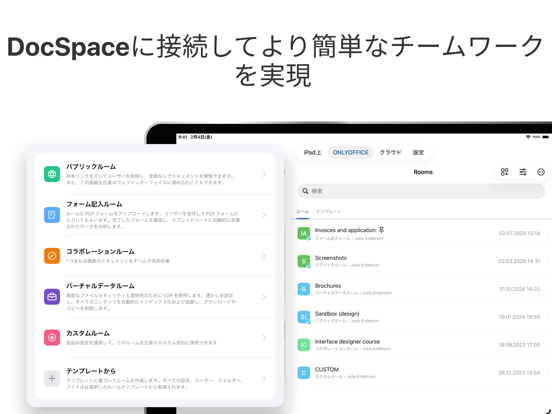Switch to the iPad上 tab

click(x=312, y=152)
